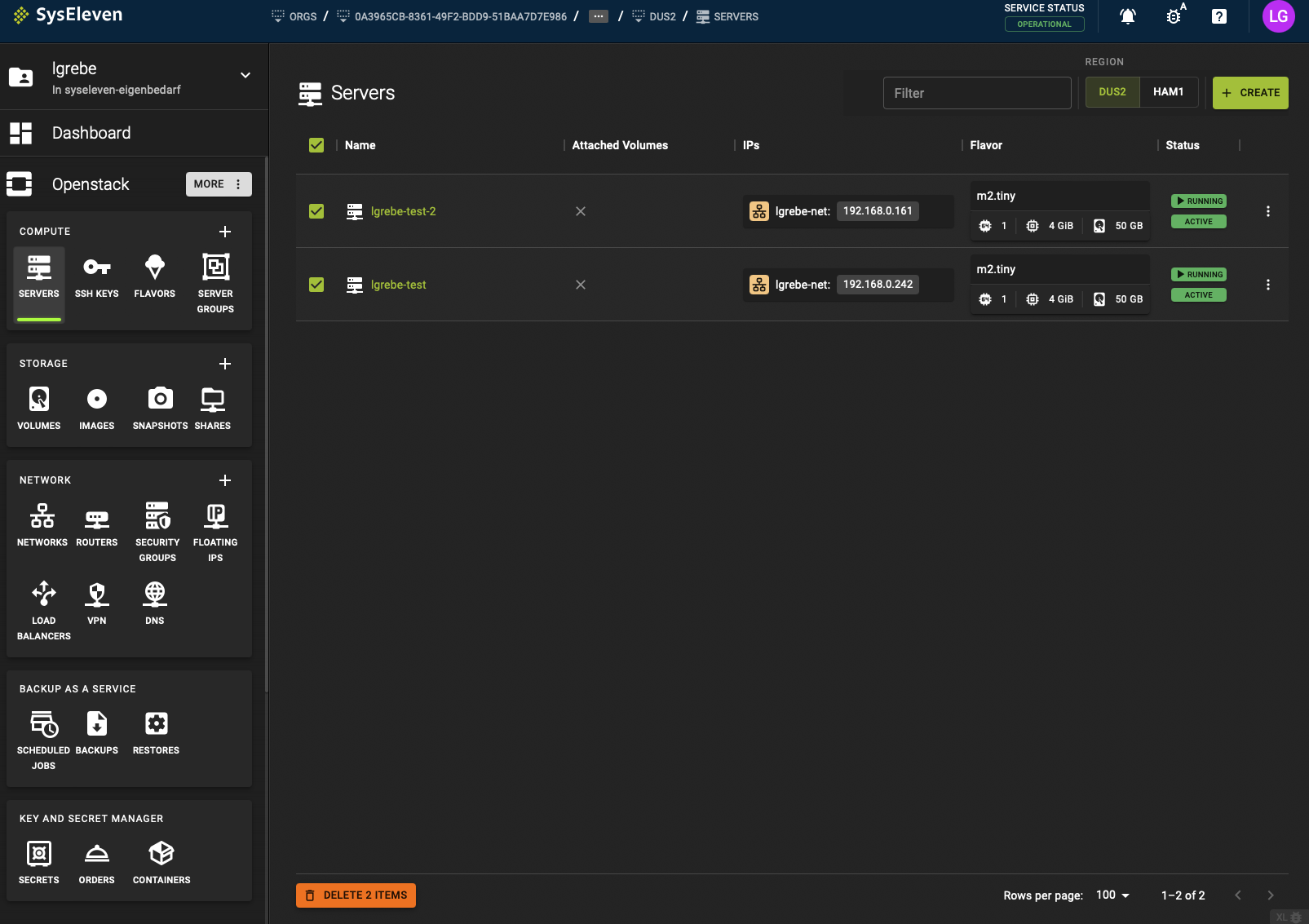Open the lgrebe-test-2 server link
This screenshot has height=924, width=1309.
[x=403, y=211]
